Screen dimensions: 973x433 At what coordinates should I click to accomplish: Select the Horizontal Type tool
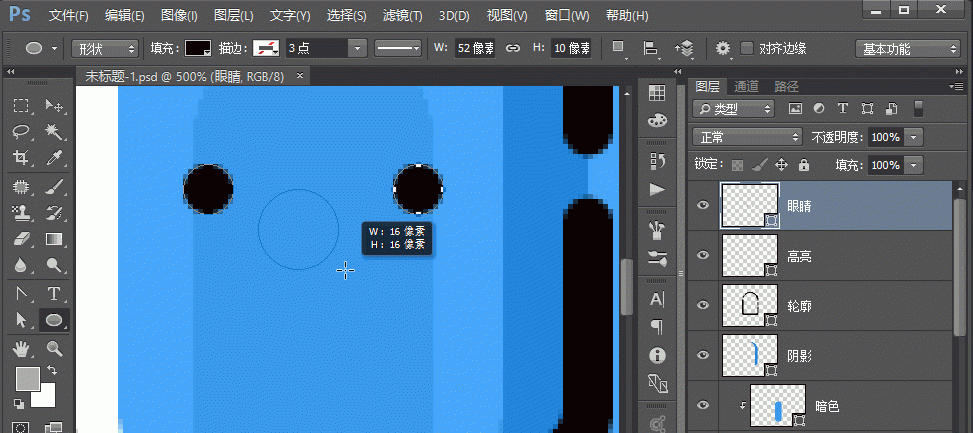coord(54,293)
